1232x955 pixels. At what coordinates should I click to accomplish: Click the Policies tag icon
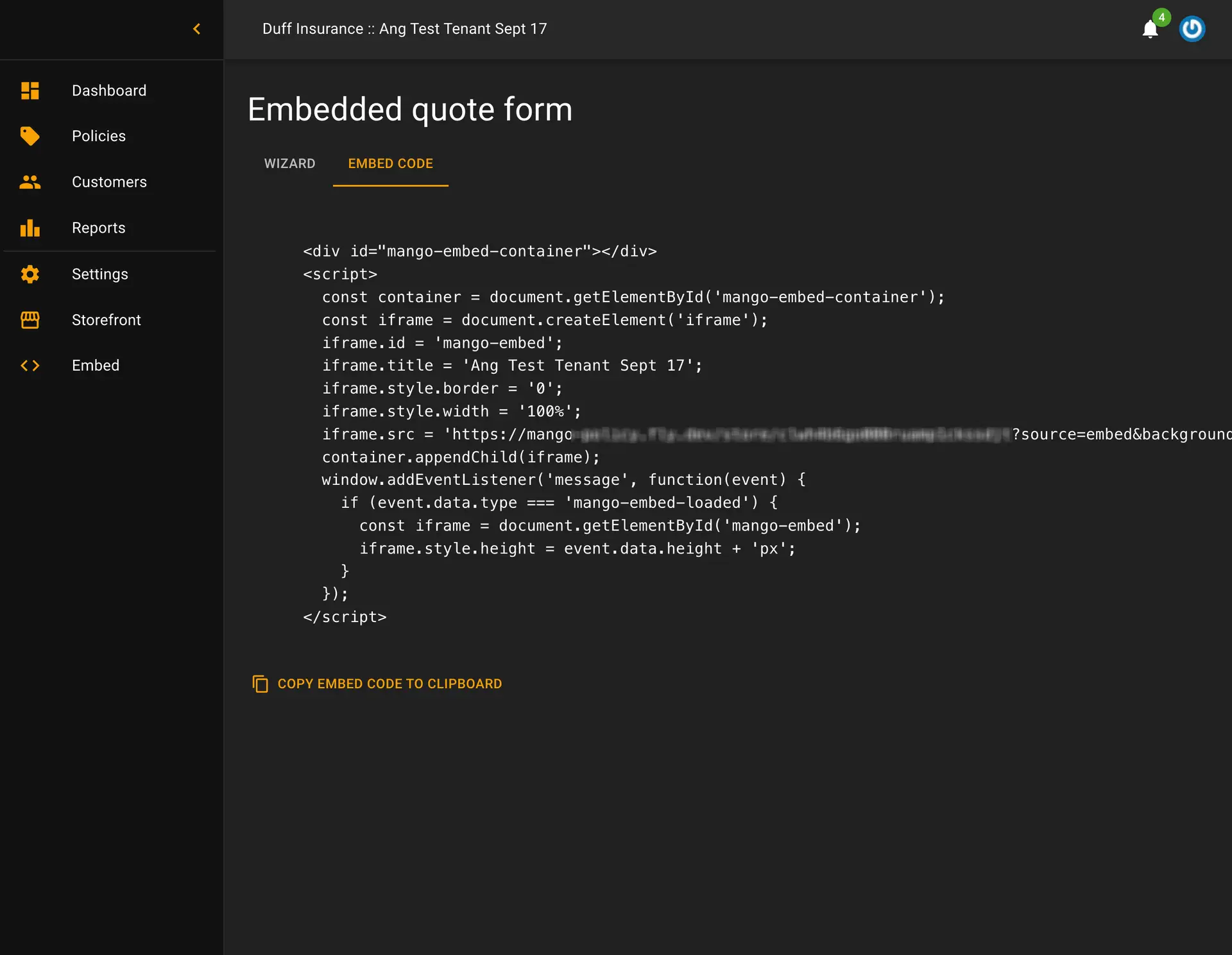coord(30,136)
